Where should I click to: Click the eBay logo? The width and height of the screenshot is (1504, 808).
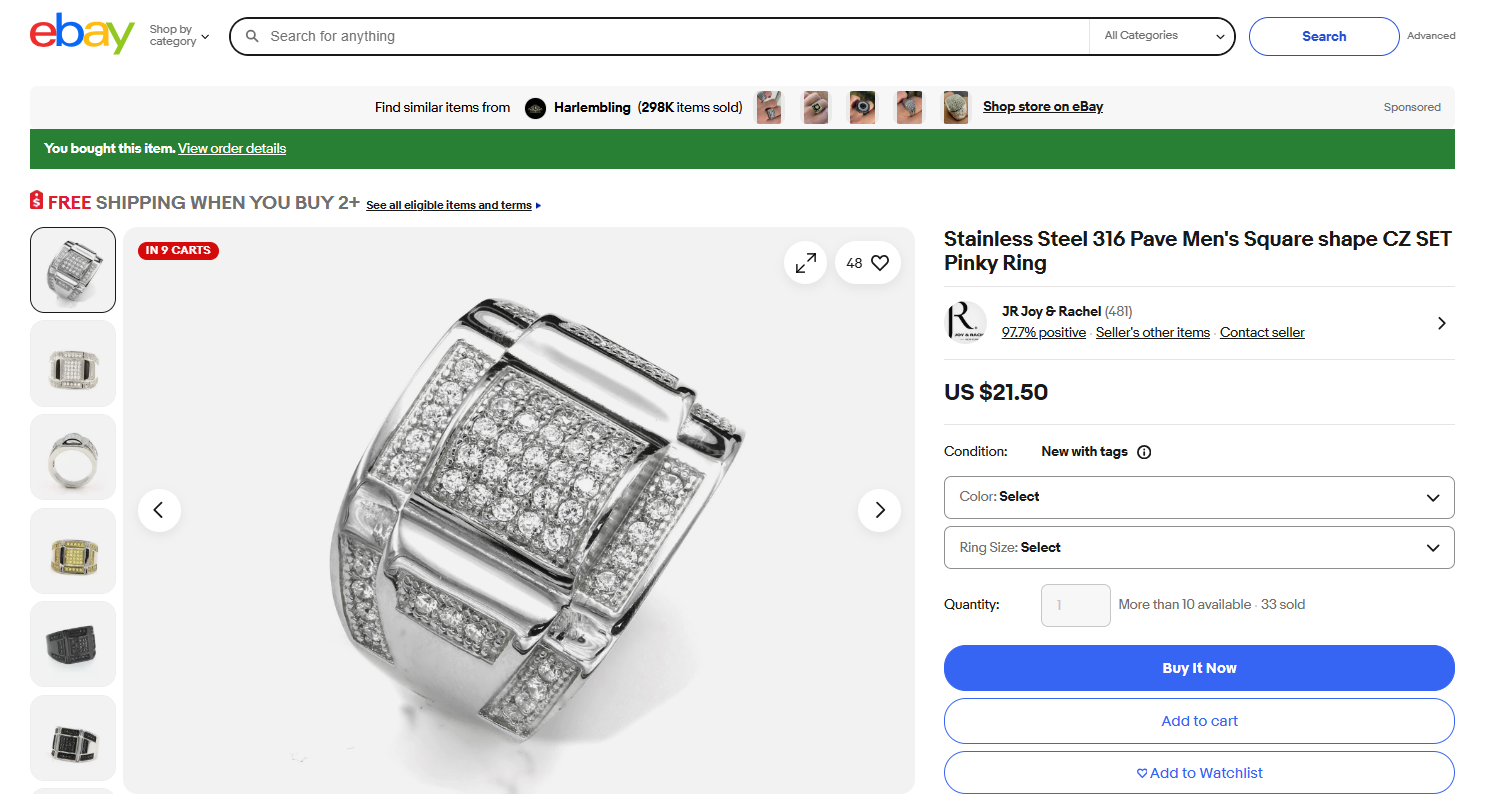(x=82, y=35)
